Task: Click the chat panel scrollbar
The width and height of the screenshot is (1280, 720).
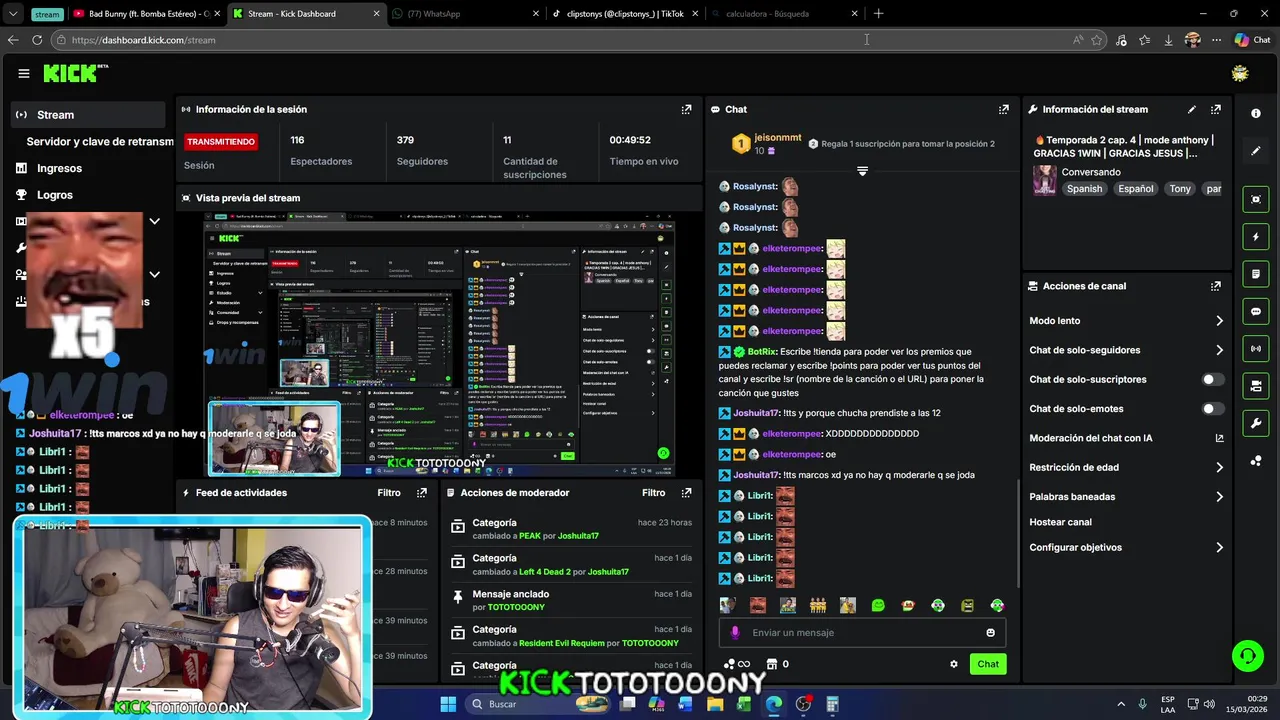Action: (x=1018, y=535)
